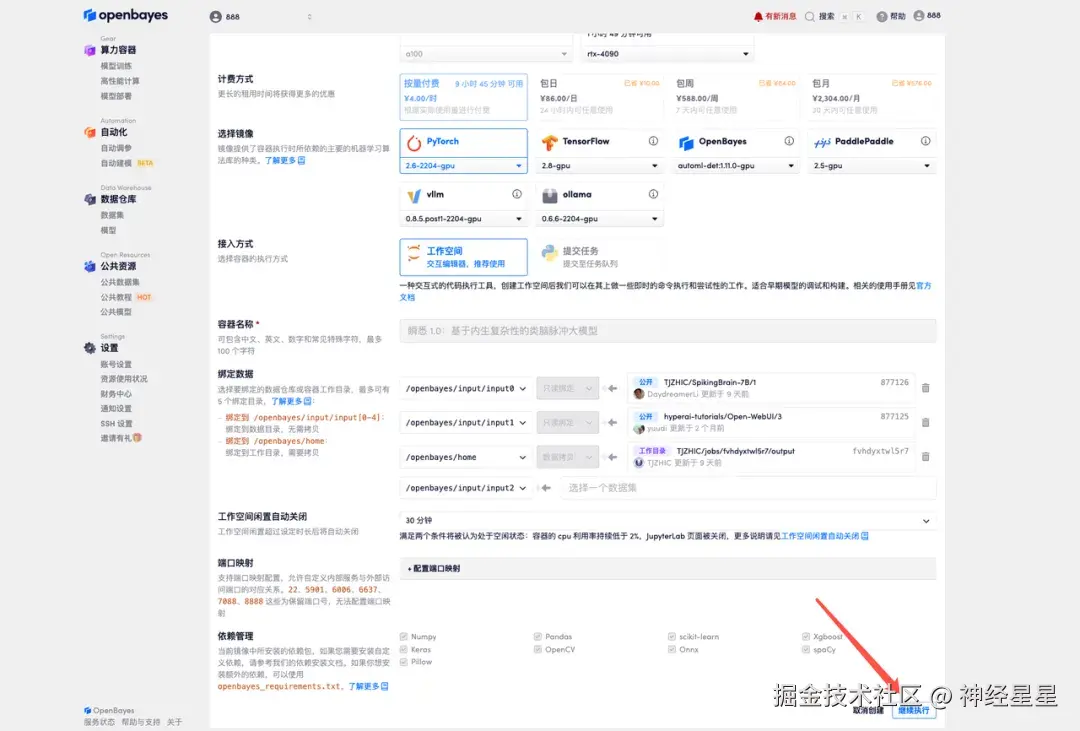Open 数据仓库 in the sidebar

[111, 199]
